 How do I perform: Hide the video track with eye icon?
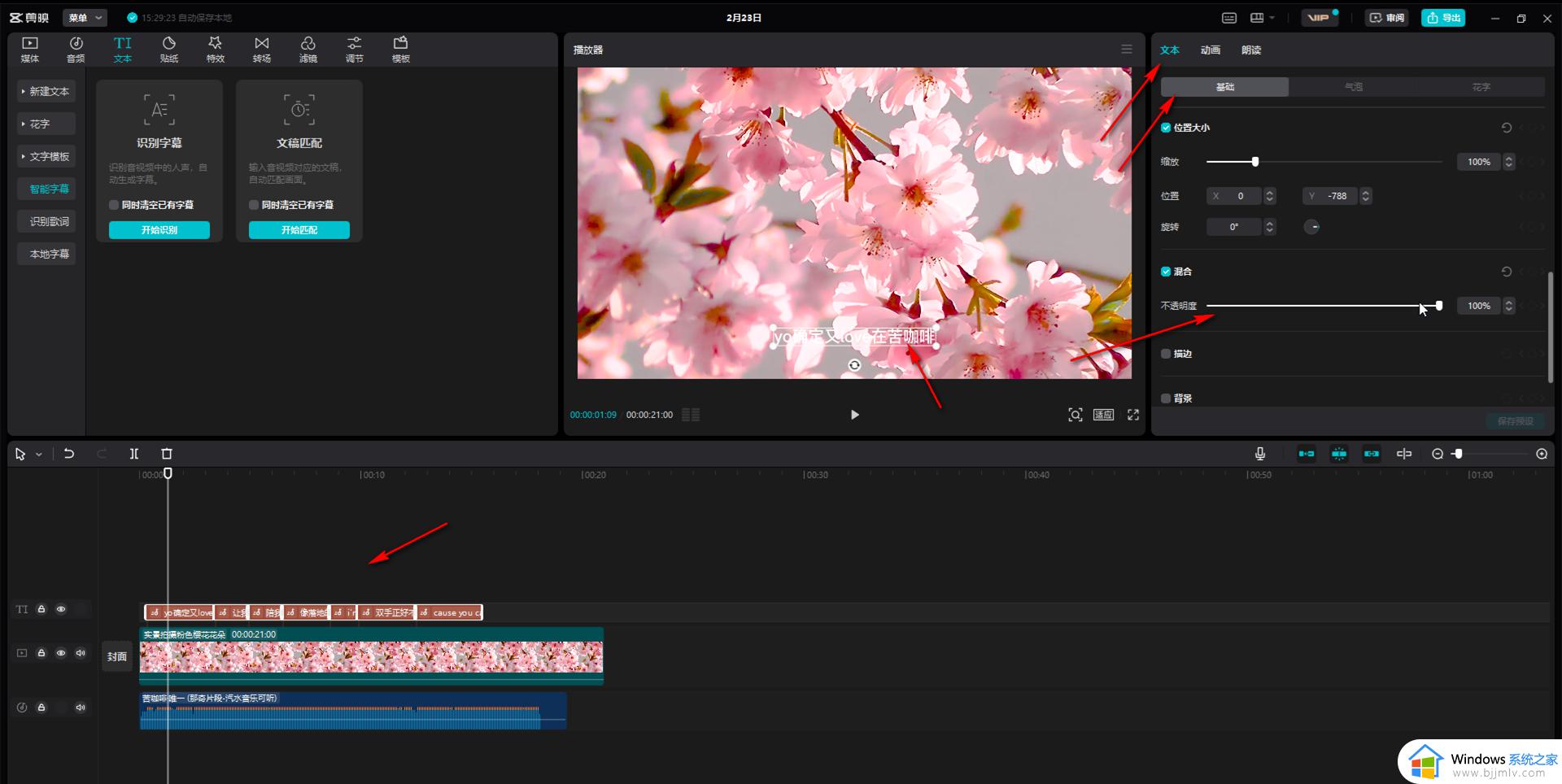(x=61, y=653)
